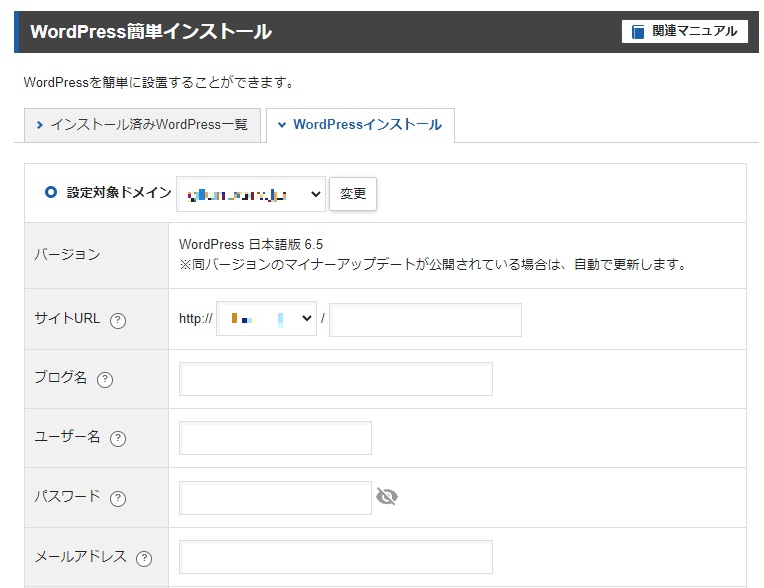Click the text 'WordPress 日本語版 6.5'
The image size is (764, 588).
coord(251,244)
